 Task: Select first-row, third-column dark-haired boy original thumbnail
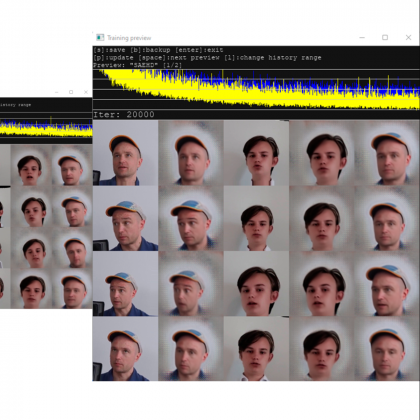coord(256,153)
